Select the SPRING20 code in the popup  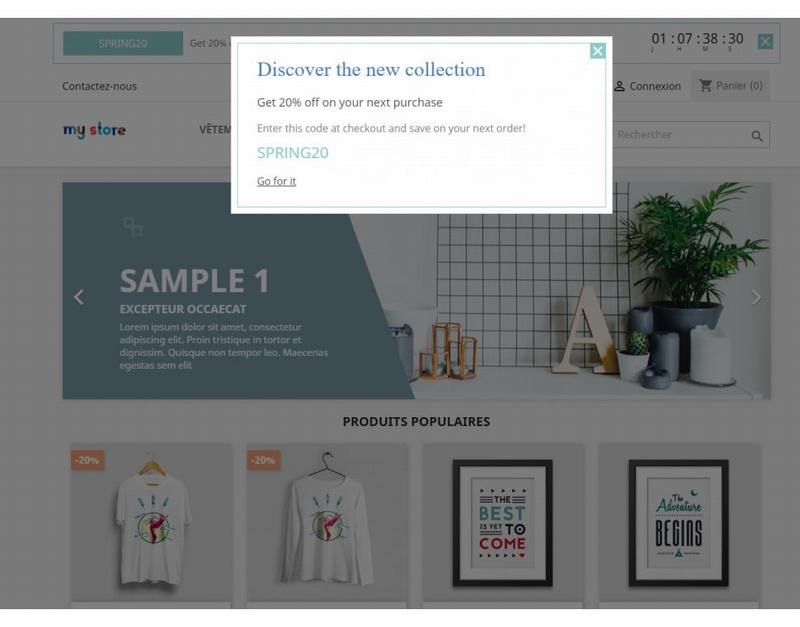pyautogui.click(x=292, y=153)
